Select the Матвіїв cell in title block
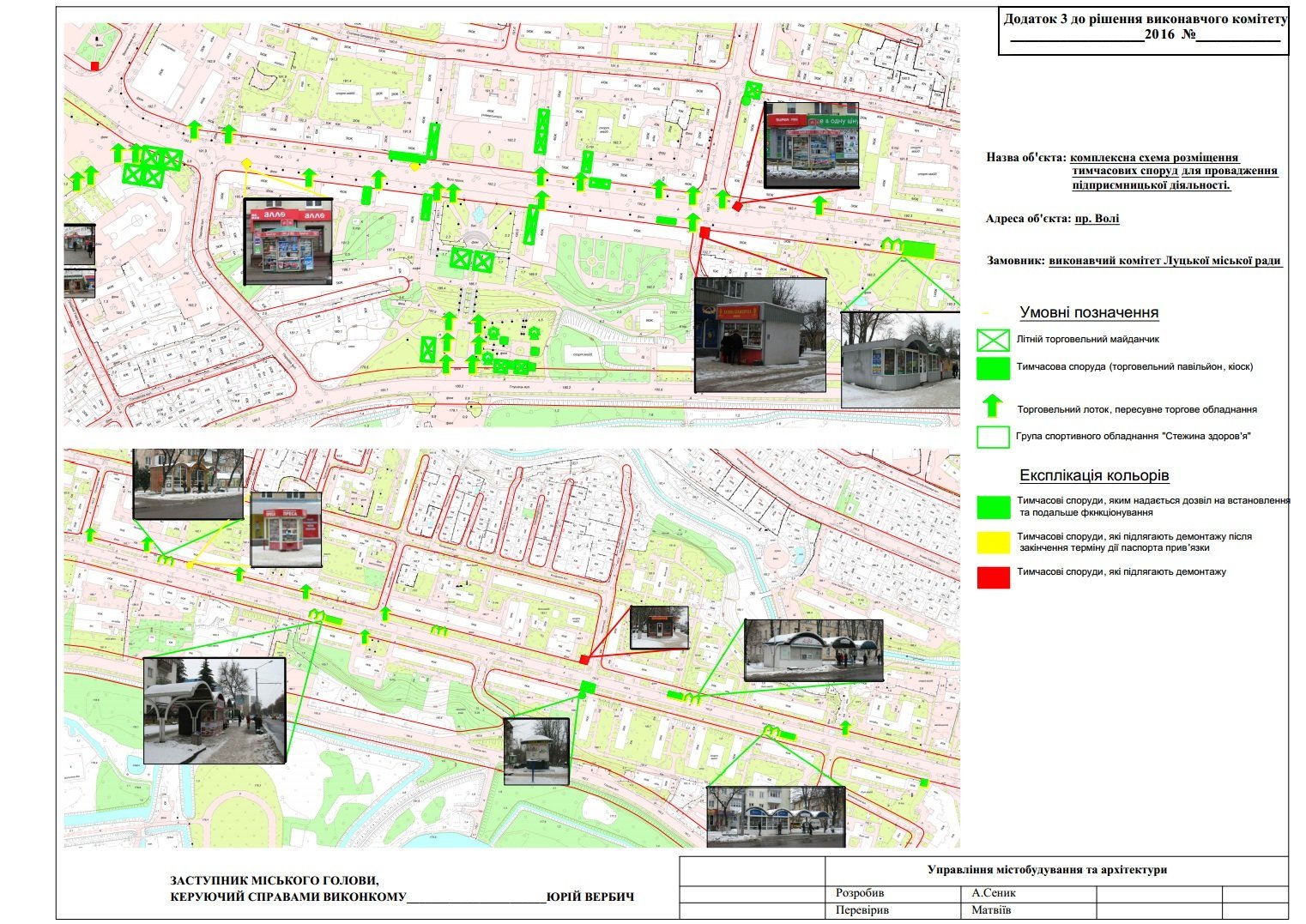 [x=991, y=909]
